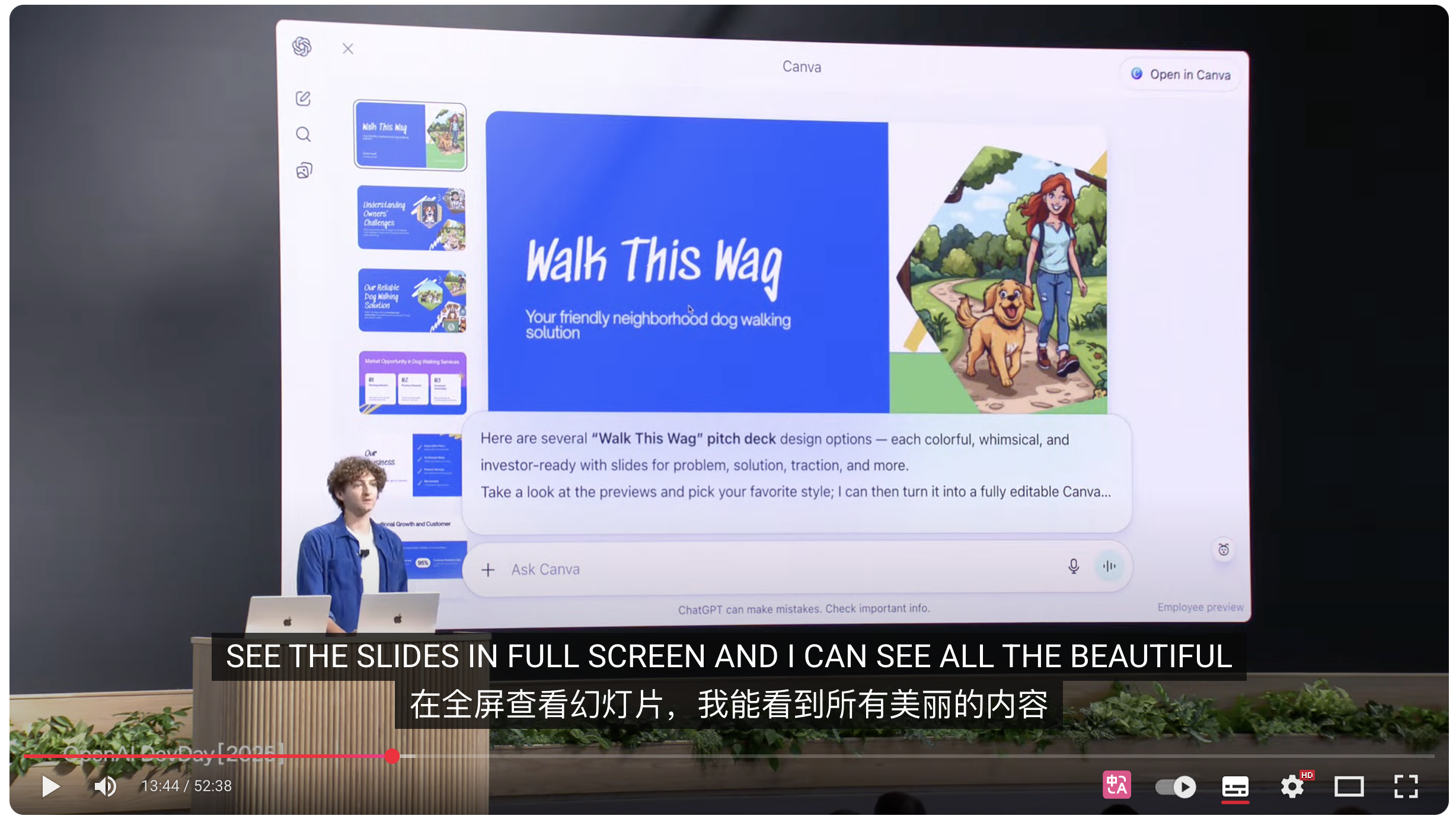
Task: Select the Market Opportunity slide thumbnail
Action: click(x=412, y=382)
